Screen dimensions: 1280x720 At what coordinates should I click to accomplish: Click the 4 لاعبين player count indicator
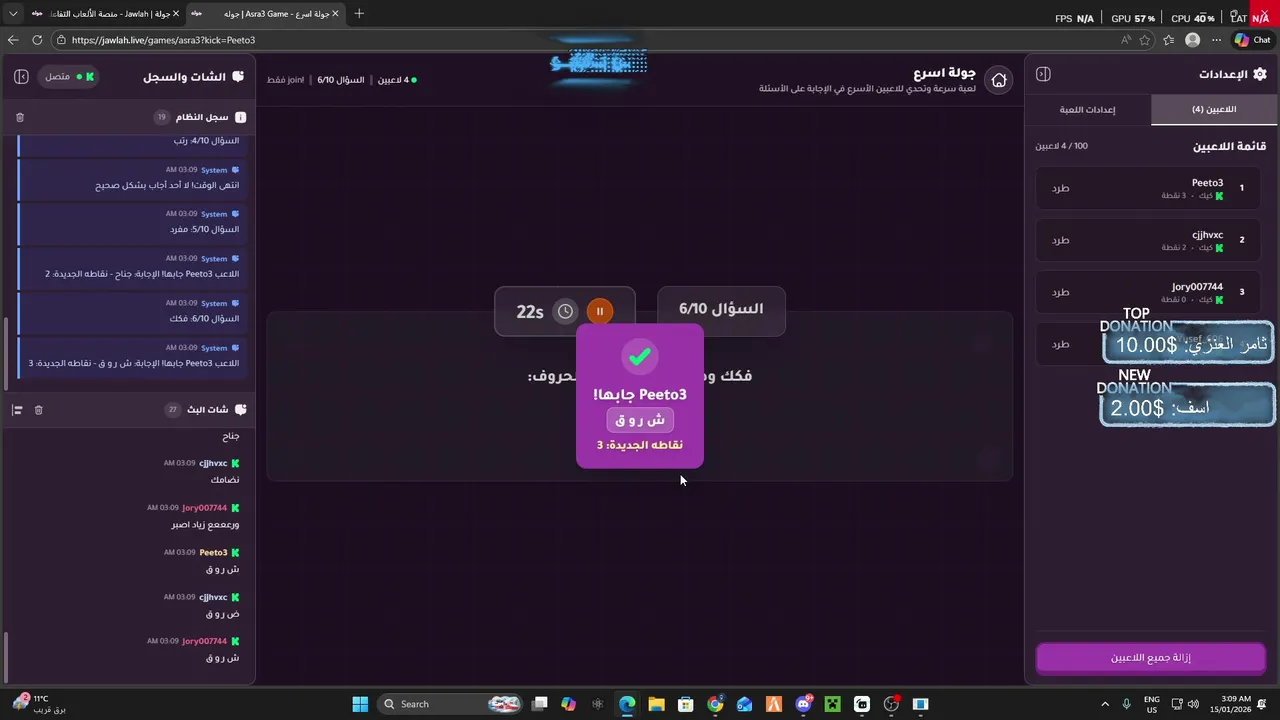397,80
